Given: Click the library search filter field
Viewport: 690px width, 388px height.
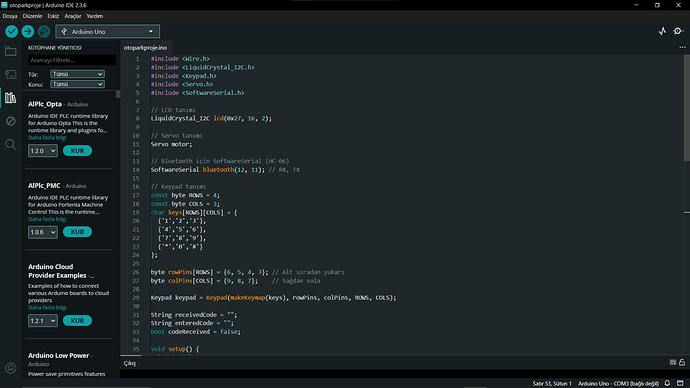Looking at the screenshot, I should coord(72,60).
